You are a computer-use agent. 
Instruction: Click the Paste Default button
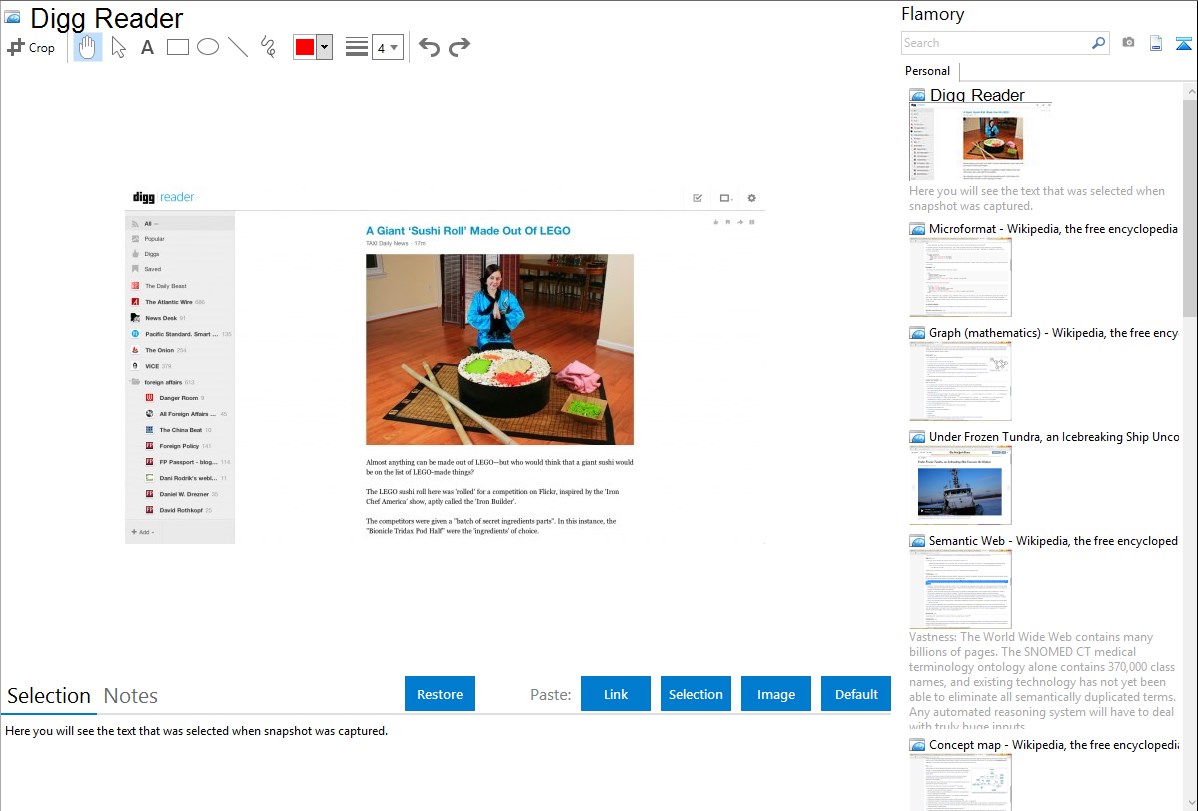click(856, 694)
